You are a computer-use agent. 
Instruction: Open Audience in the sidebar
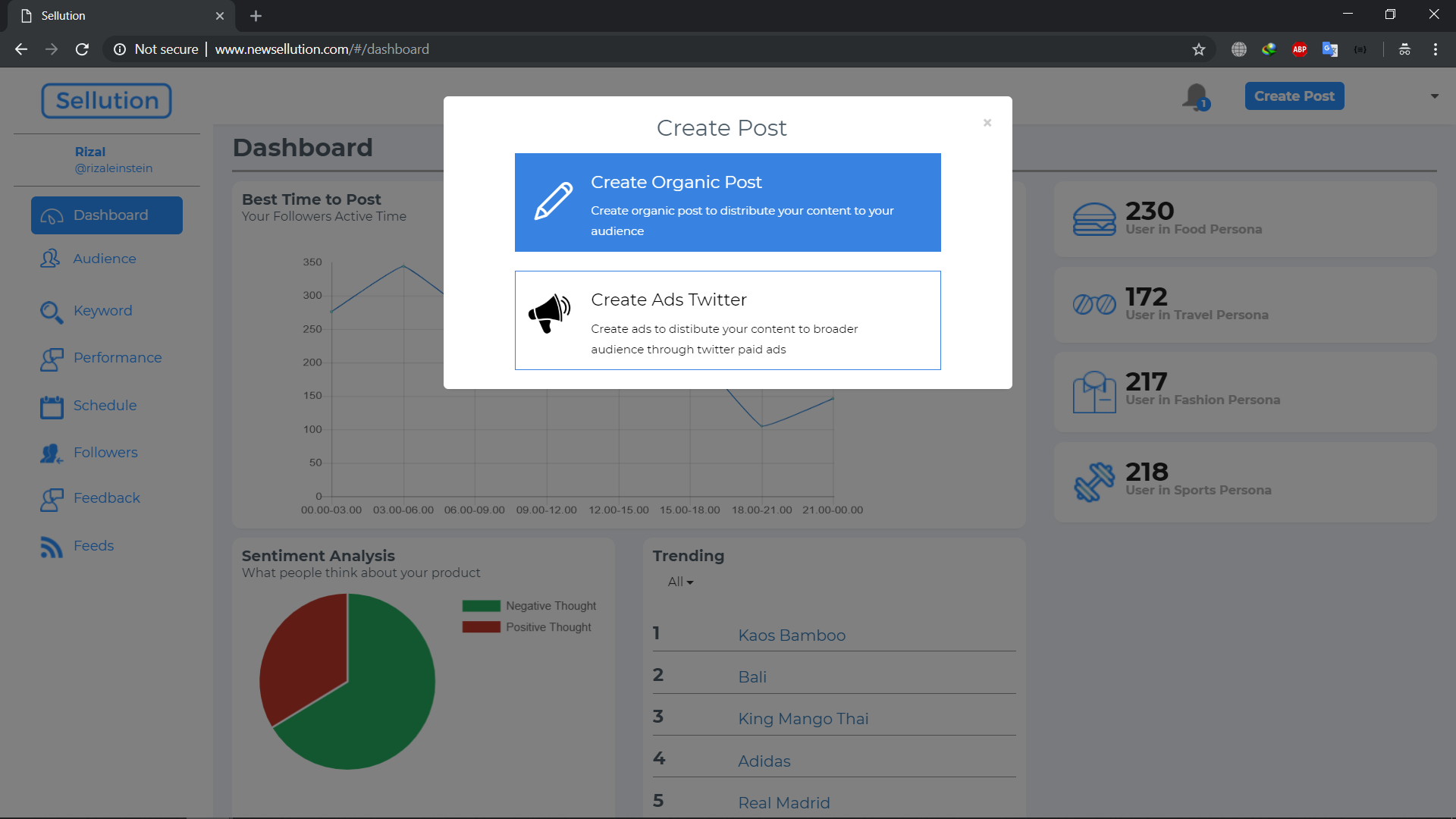104,259
